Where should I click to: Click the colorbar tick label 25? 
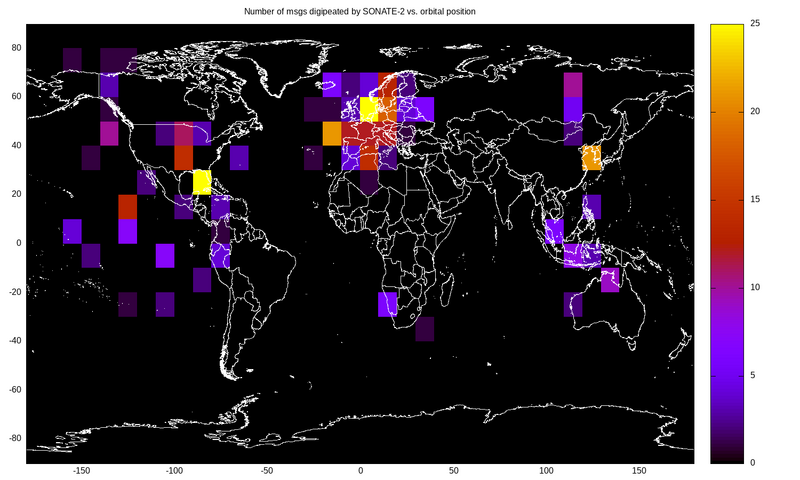(755, 23)
